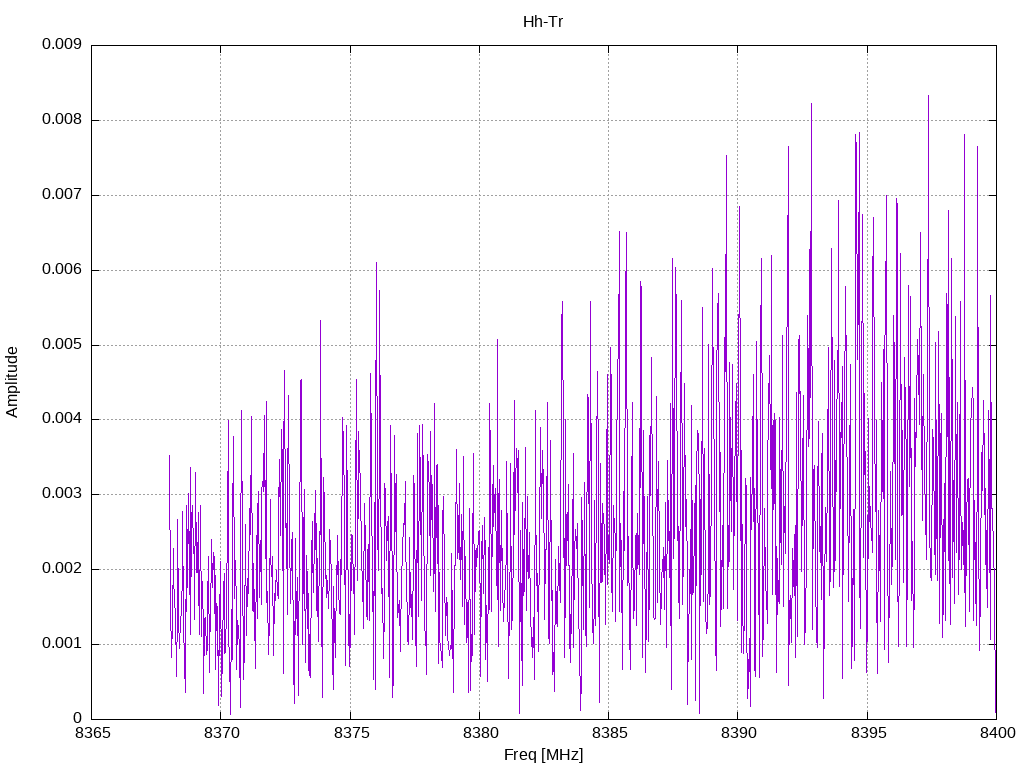Image resolution: width=1024 pixels, height=768 pixels.
Task: Select the 0.002 y-axis tick label
Action: (62, 568)
